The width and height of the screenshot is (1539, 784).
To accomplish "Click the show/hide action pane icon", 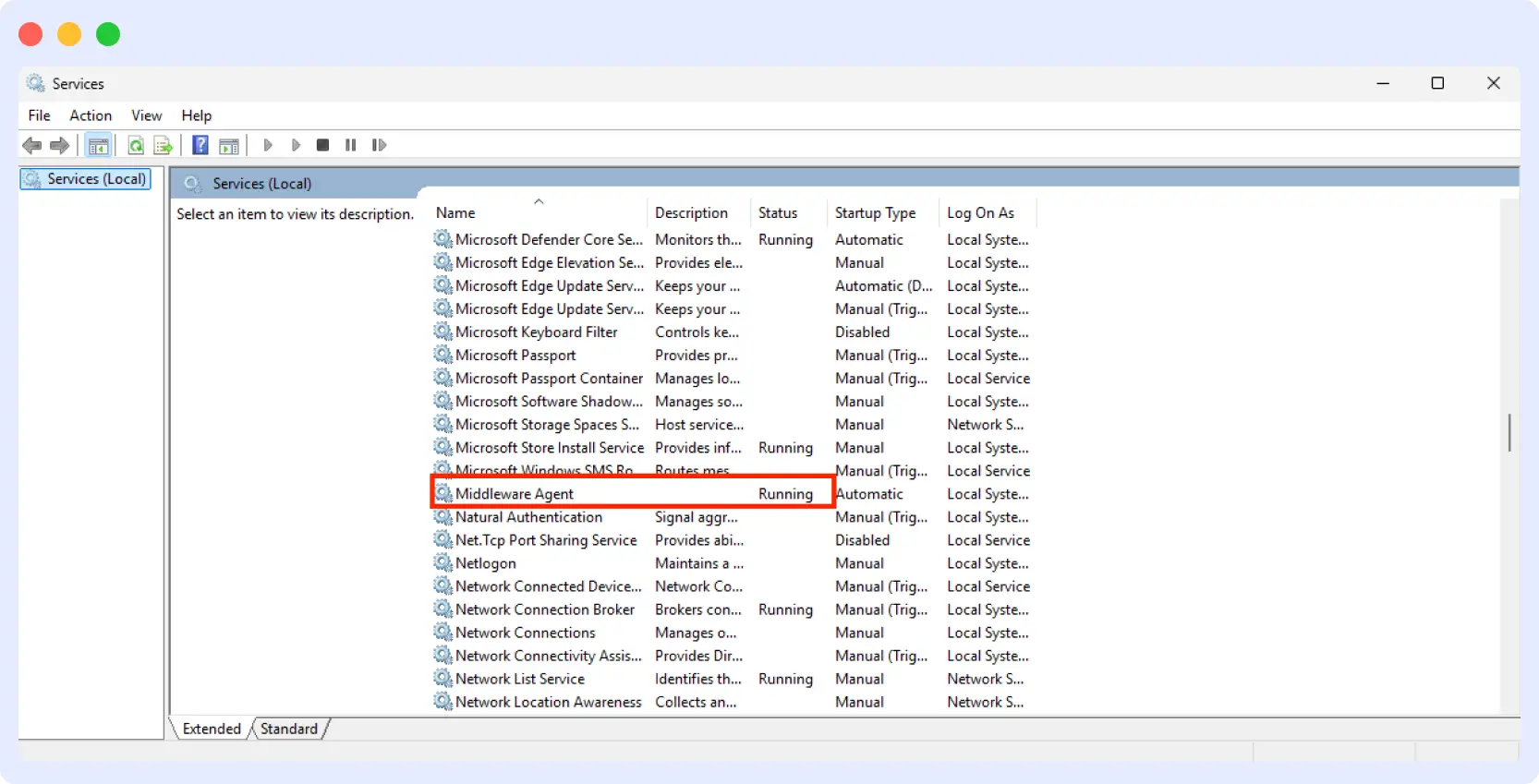I will [229, 145].
